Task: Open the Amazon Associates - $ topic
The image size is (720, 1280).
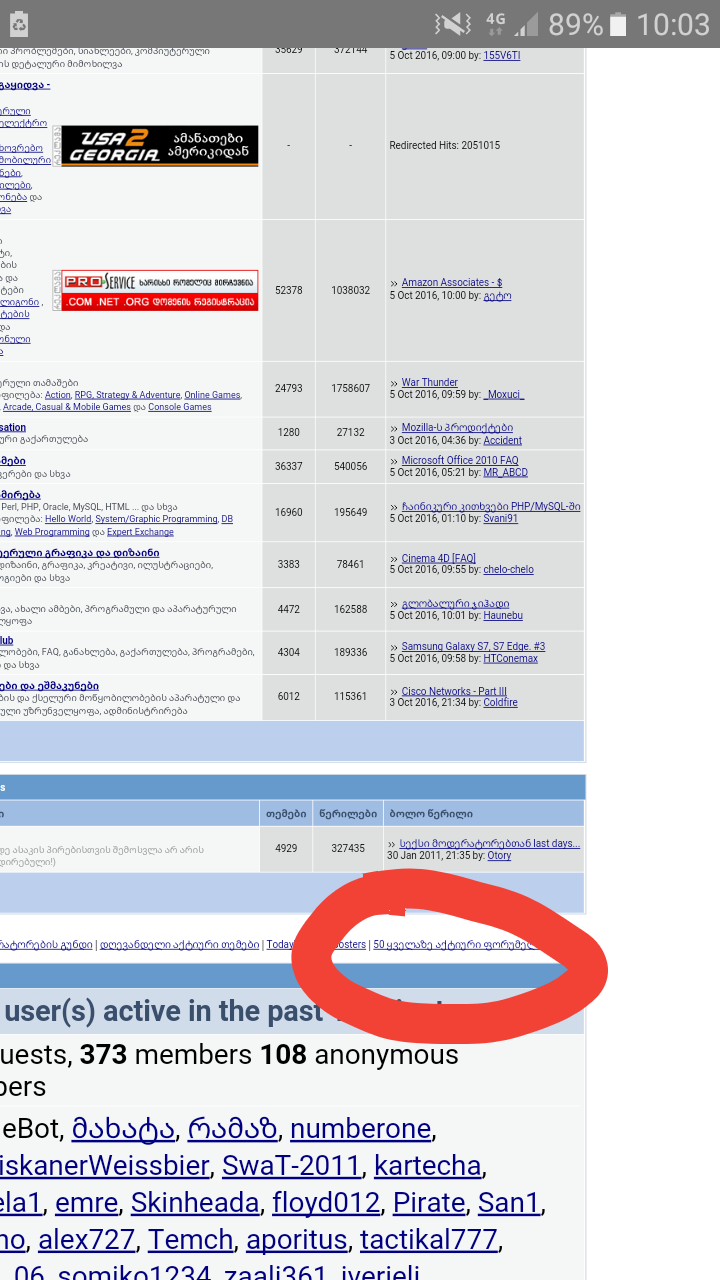Action: 452,283
